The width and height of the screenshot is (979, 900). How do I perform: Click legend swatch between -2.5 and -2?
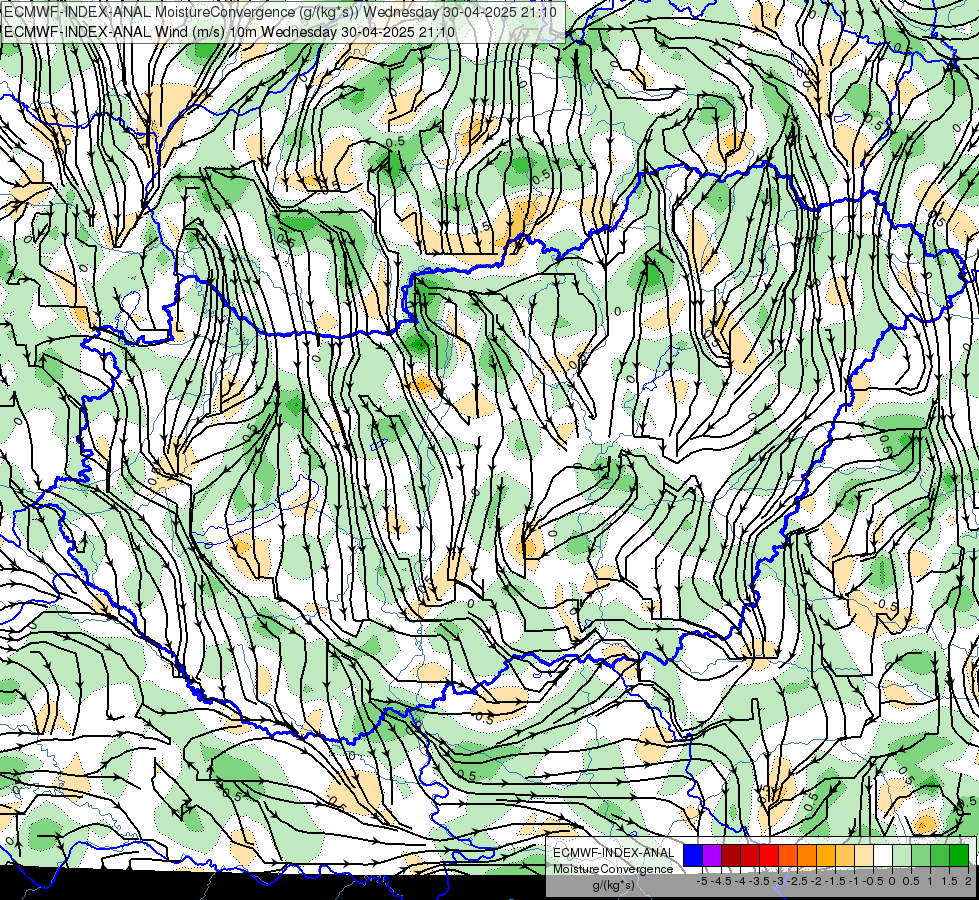(x=807, y=855)
